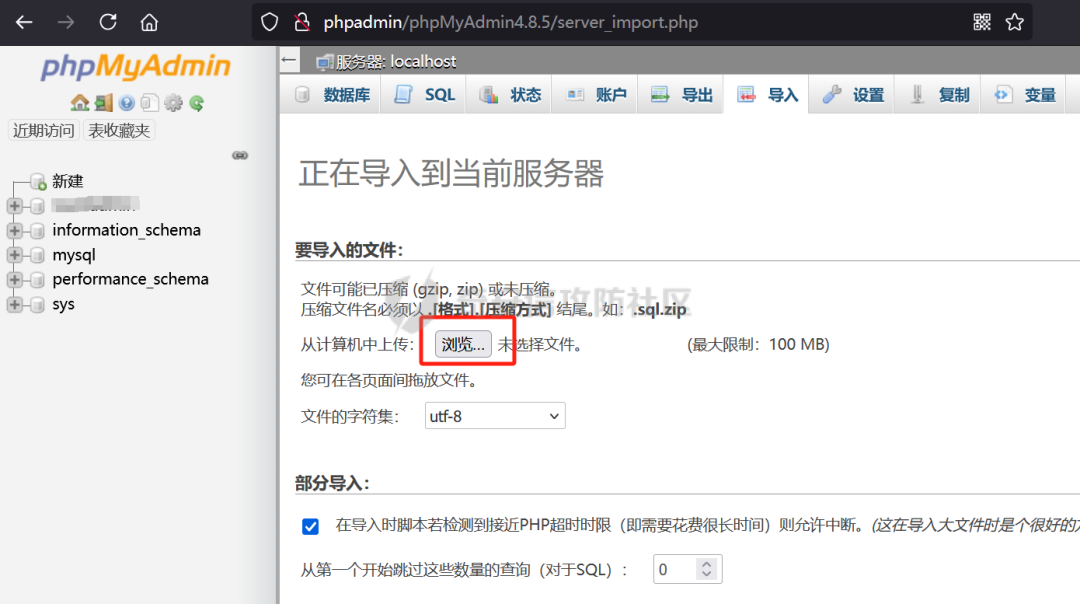Bookmark page with star icon

pyautogui.click(x=1014, y=22)
